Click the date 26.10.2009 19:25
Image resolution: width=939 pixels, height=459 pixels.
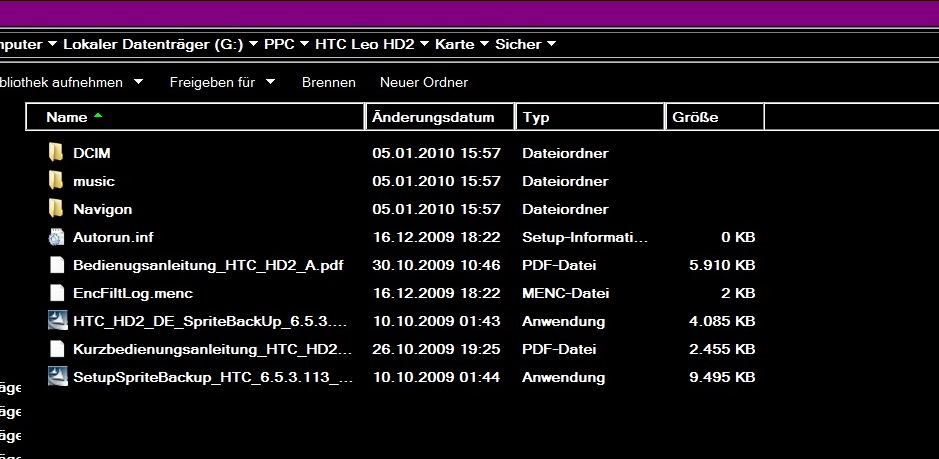click(436, 349)
